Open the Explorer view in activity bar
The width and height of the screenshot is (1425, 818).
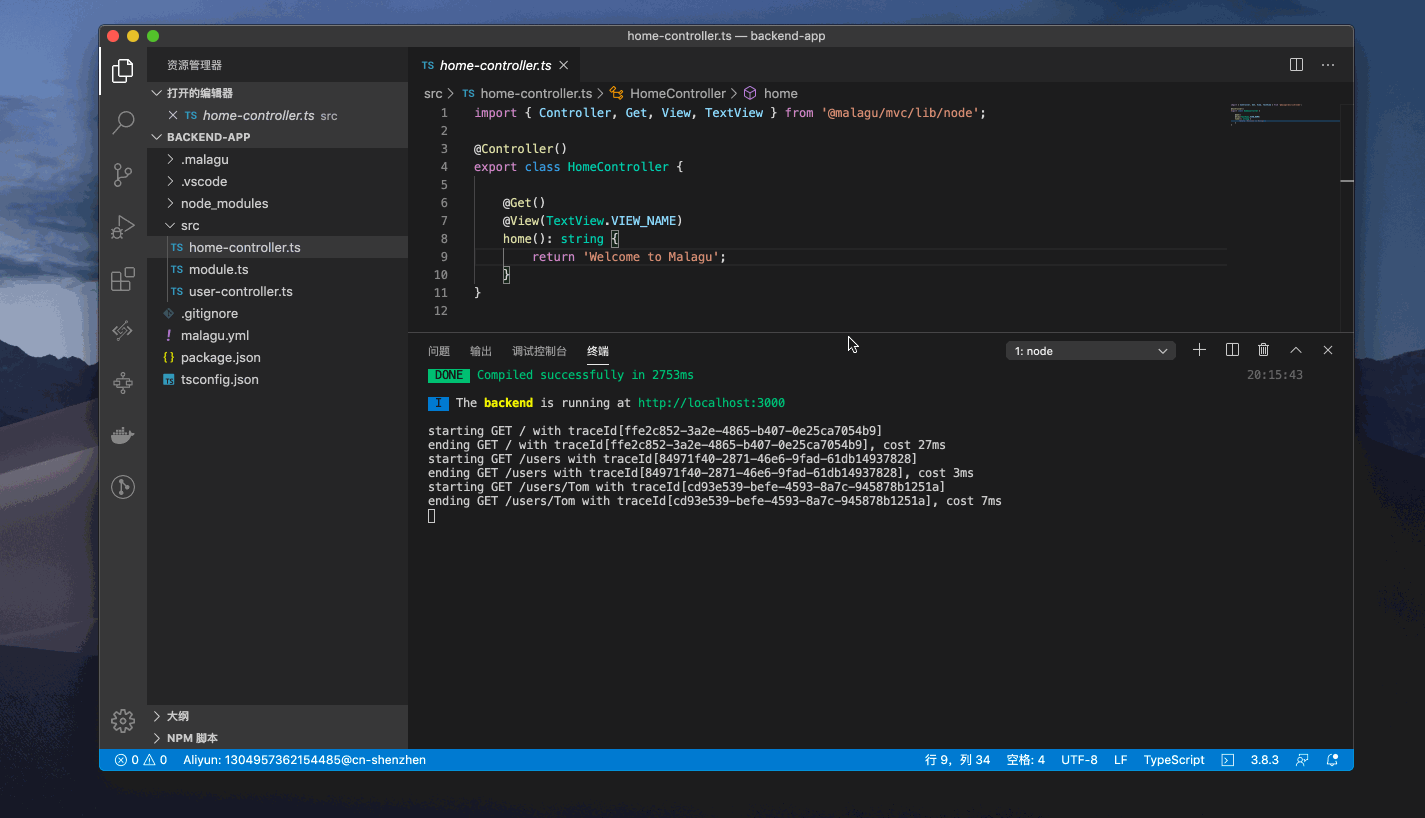coord(123,71)
